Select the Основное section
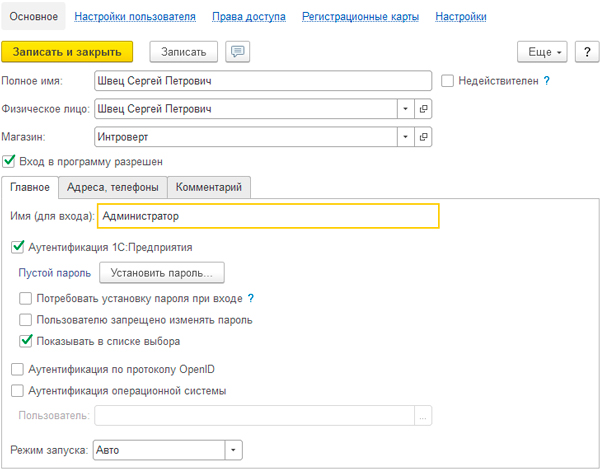 click(x=34, y=16)
